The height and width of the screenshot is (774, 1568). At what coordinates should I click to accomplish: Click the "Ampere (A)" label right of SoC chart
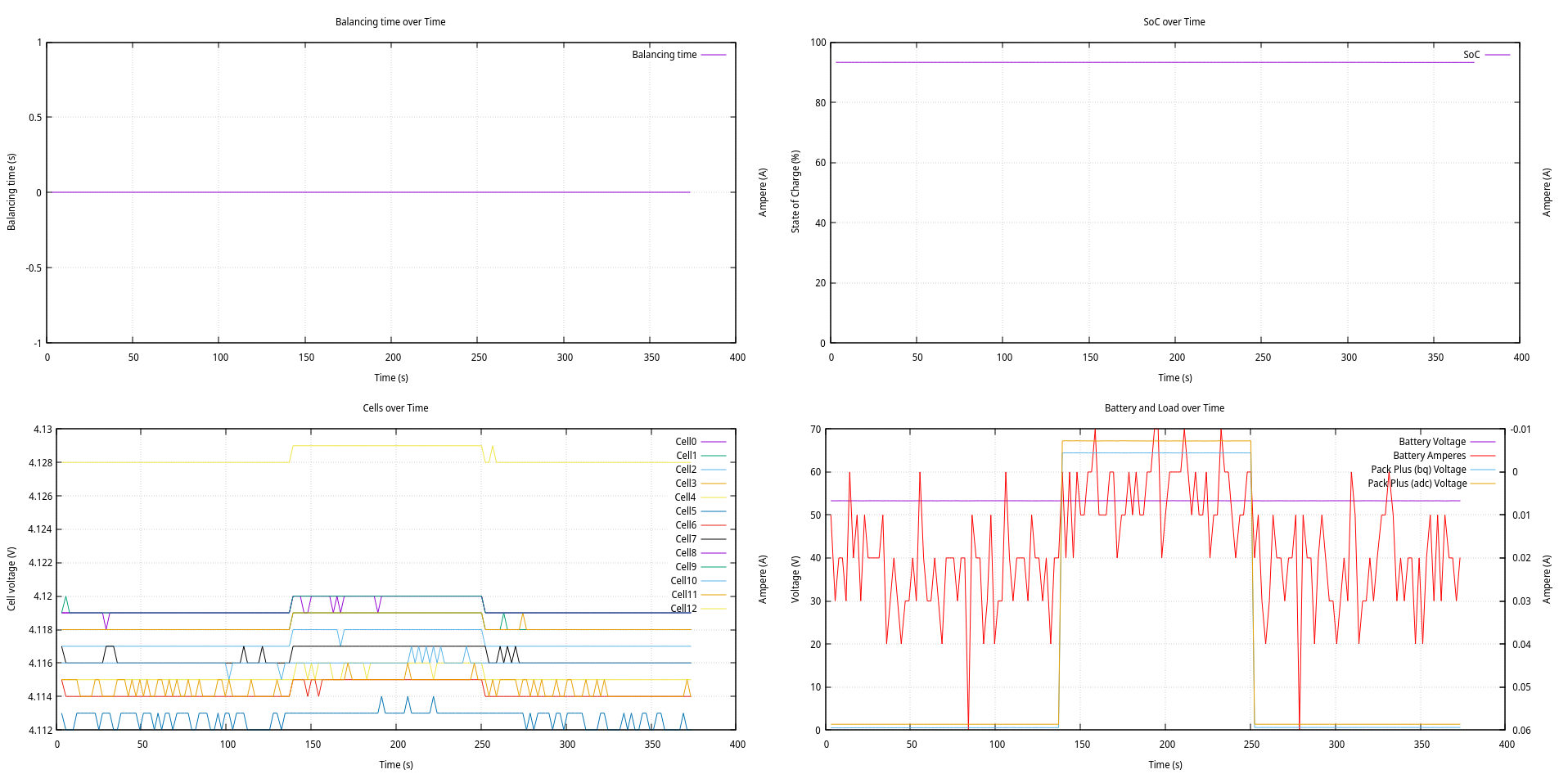point(1547,192)
